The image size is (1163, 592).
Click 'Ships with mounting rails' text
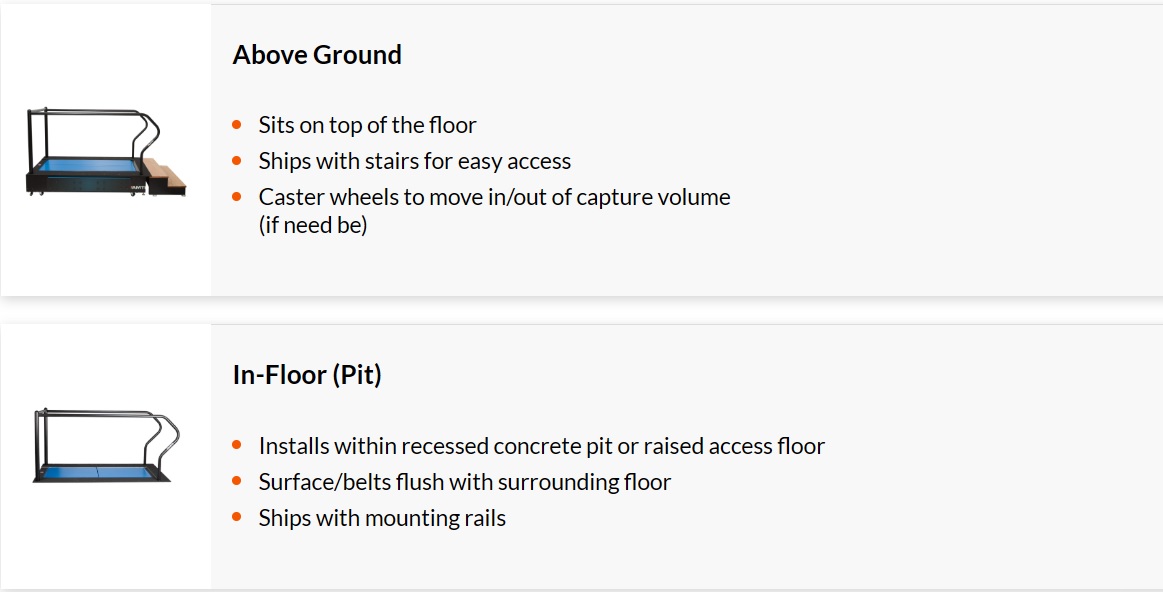tap(382, 518)
